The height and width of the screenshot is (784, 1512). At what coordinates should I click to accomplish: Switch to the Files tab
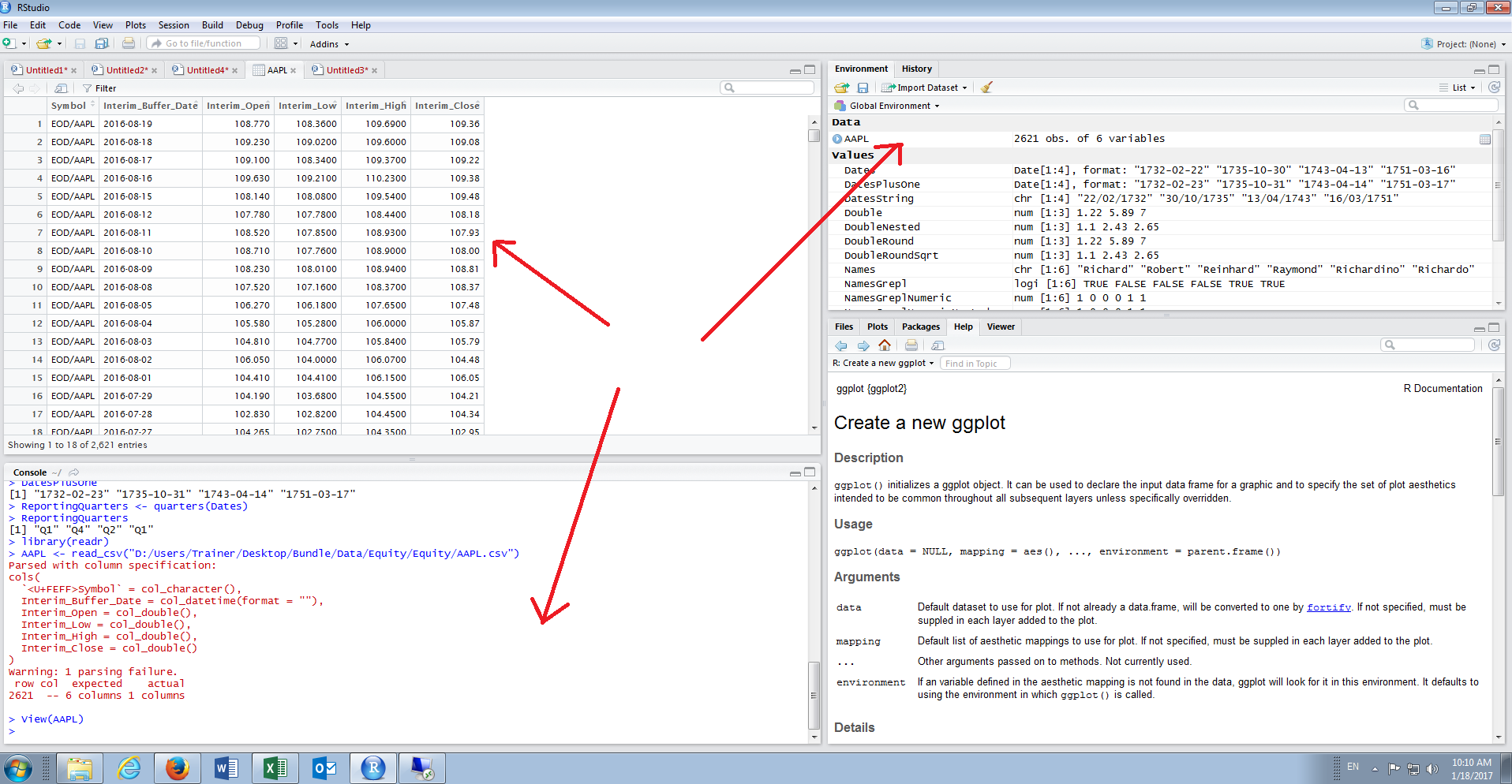coord(844,327)
